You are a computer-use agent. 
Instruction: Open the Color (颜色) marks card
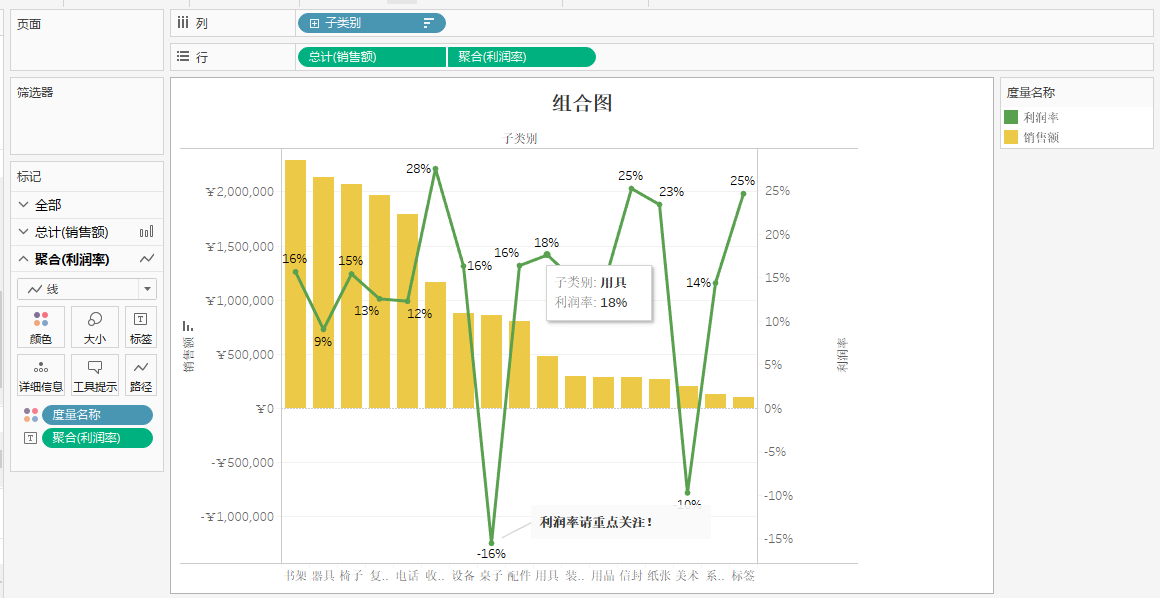click(x=41, y=327)
